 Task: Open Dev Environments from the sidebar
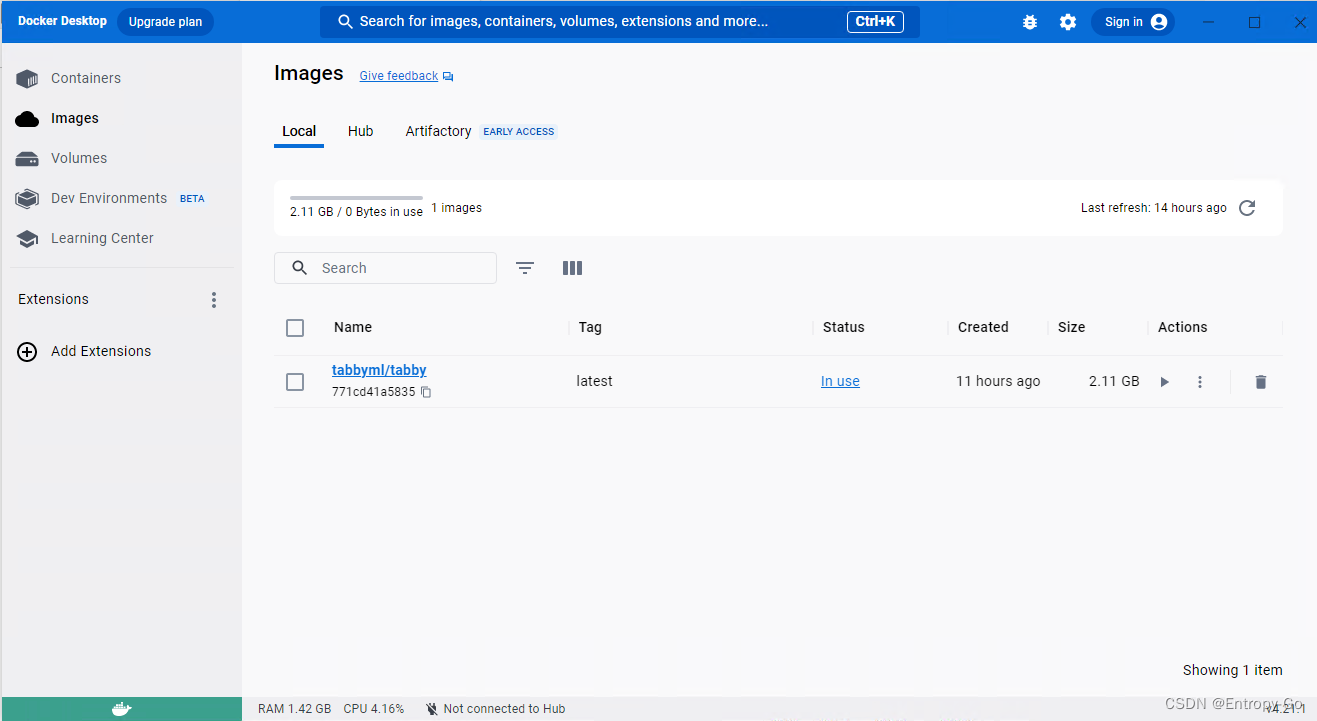[27, 198]
